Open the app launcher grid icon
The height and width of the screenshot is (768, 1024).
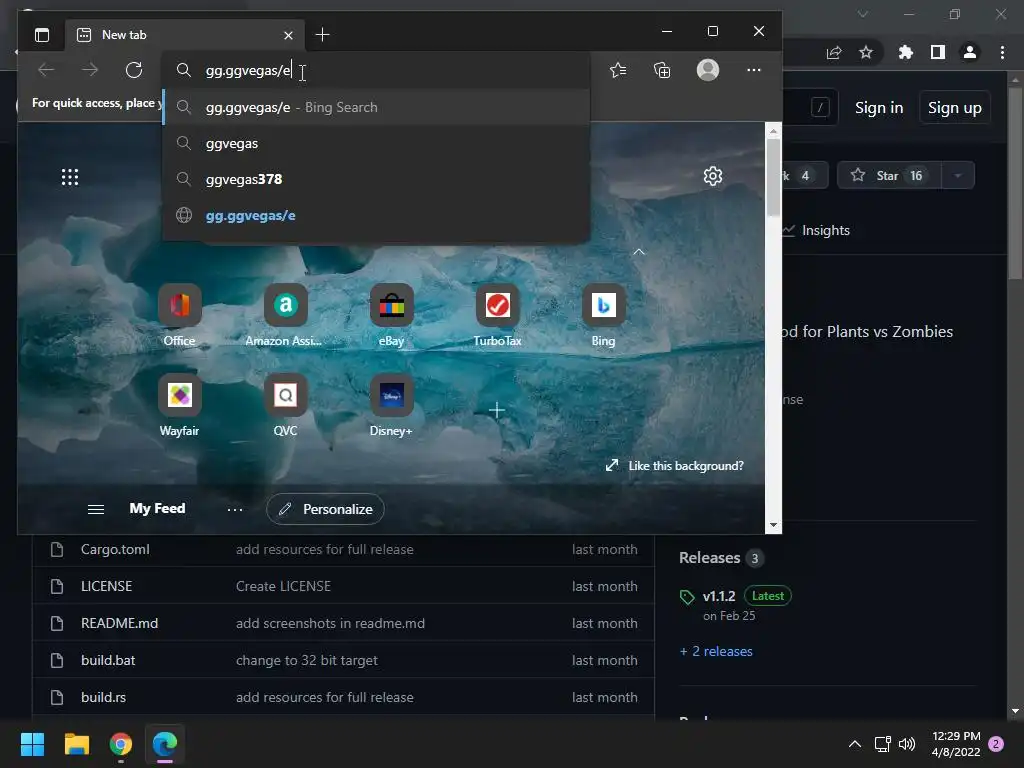pyautogui.click(x=70, y=177)
